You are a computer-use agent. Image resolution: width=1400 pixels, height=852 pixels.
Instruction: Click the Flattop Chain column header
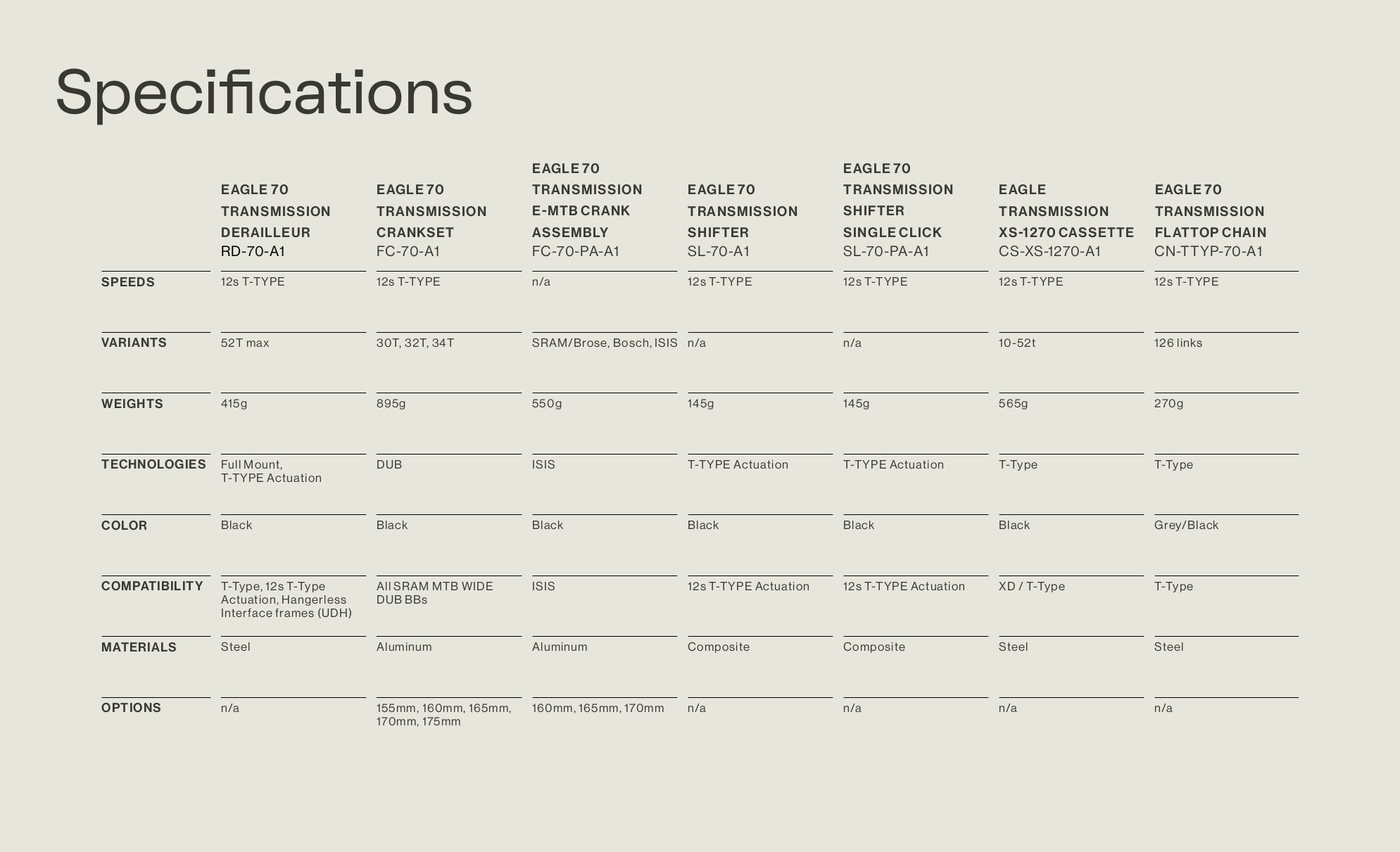1210,211
